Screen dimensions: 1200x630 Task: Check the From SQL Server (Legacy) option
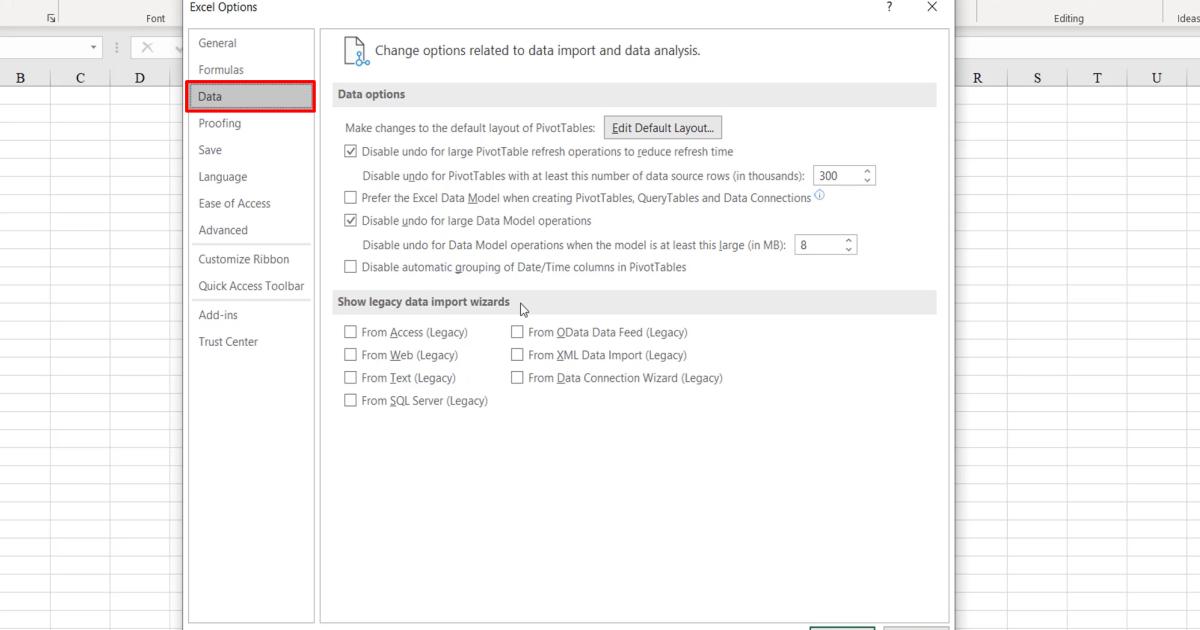351,400
